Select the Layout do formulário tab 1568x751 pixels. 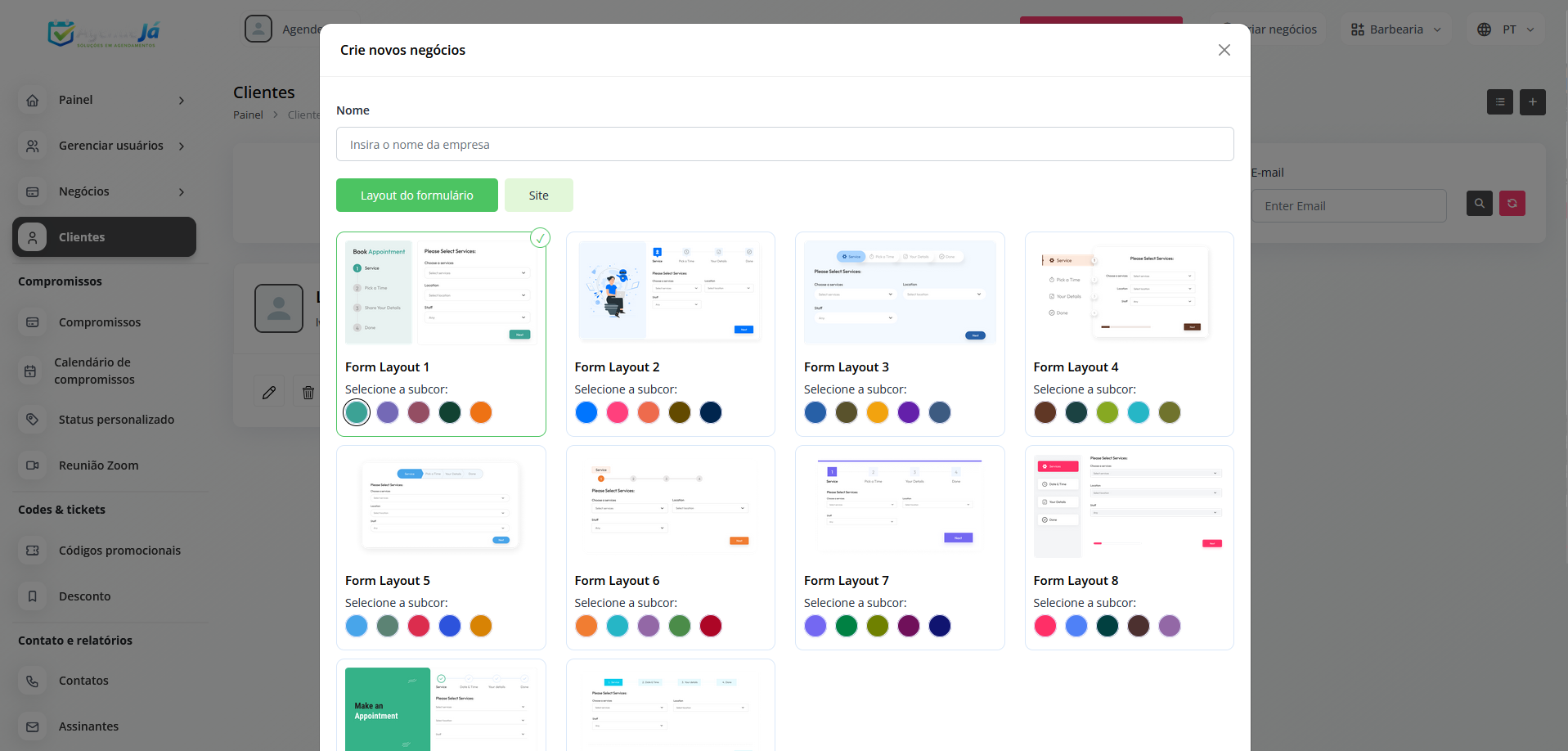(x=417, y=196)
